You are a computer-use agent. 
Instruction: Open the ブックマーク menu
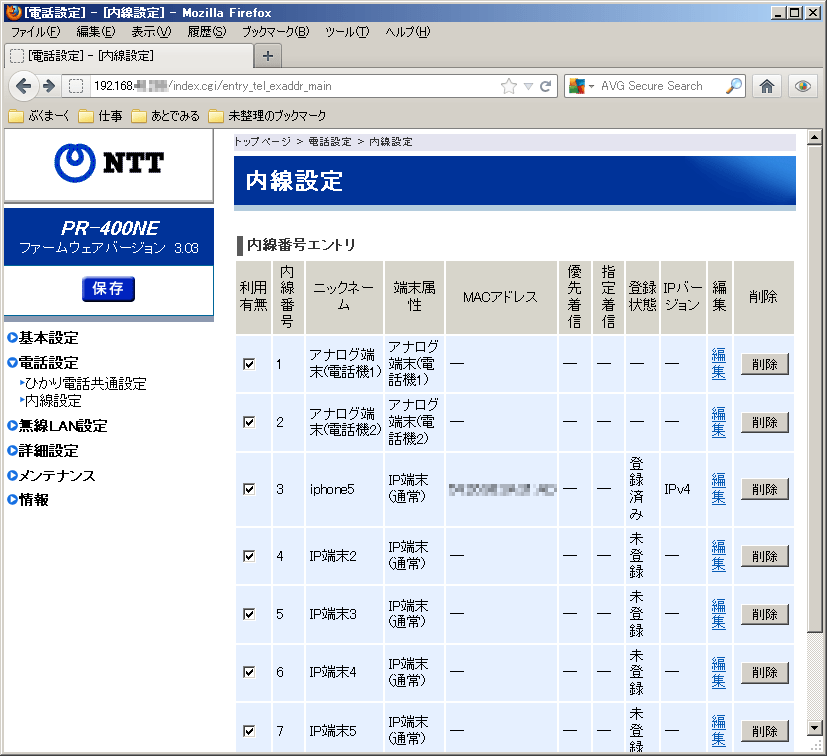(x=275, y=32)
